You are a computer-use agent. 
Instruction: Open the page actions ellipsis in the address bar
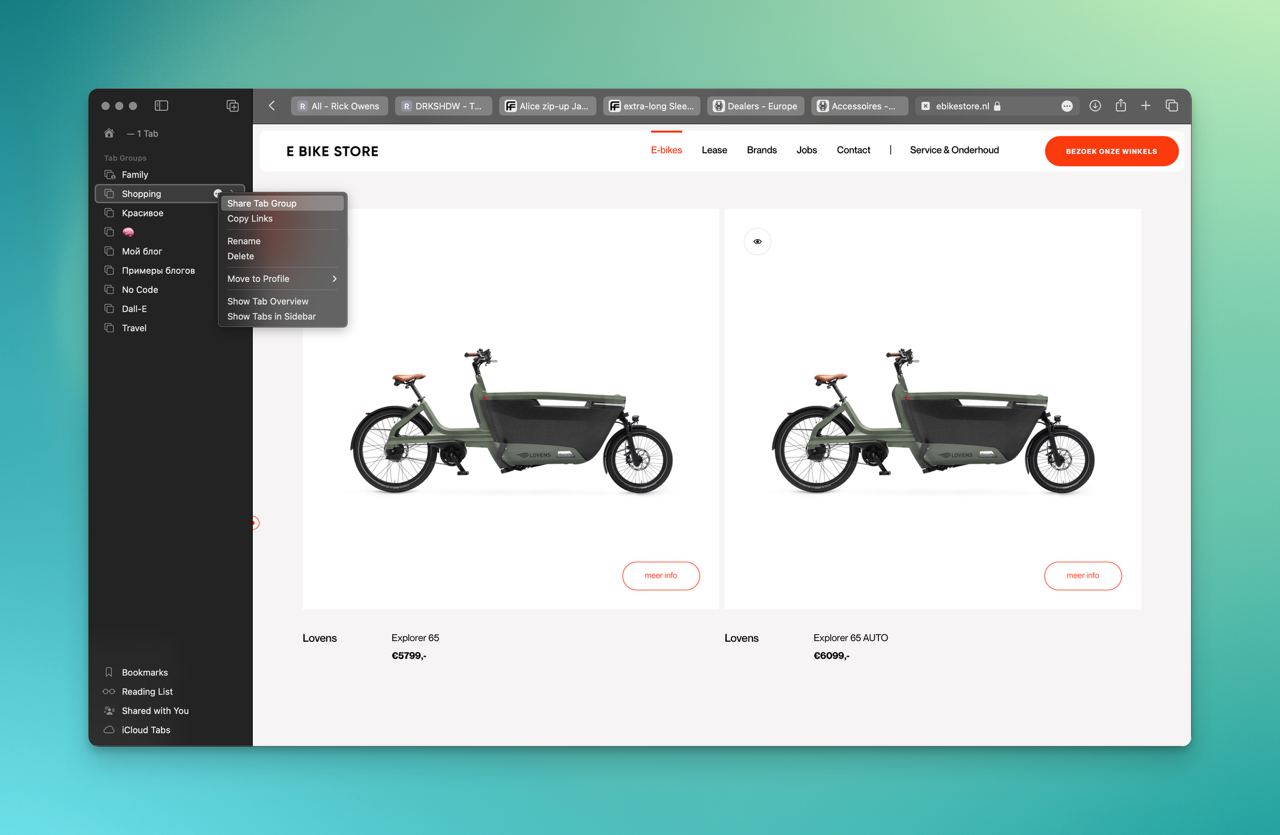pyautogui.click(x=1067, y=106)
